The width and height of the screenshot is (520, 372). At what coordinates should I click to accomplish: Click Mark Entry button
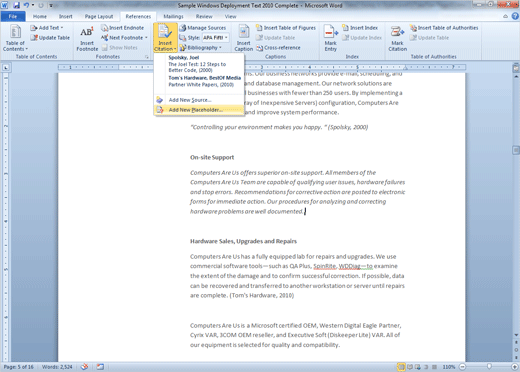point(331,38)
